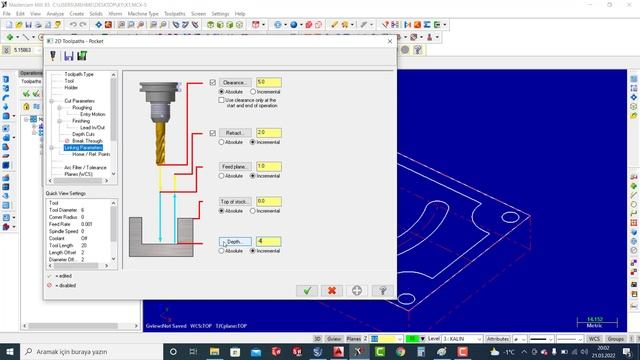This screenshot has width=640, height=360.
Task: Click the Undo arrow icon
Action: (73, 25)
